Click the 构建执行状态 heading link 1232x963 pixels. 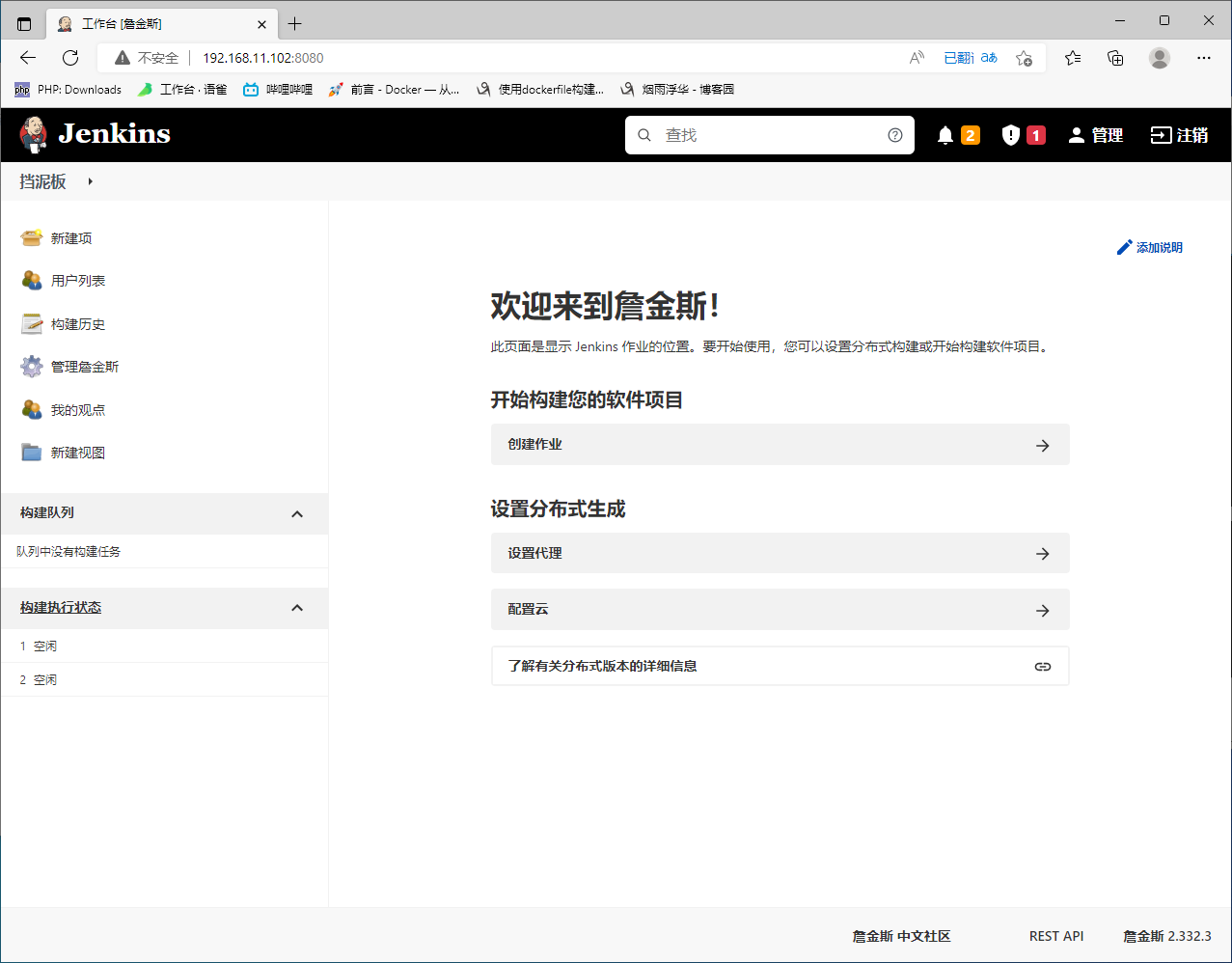click(x=61, y=608)
